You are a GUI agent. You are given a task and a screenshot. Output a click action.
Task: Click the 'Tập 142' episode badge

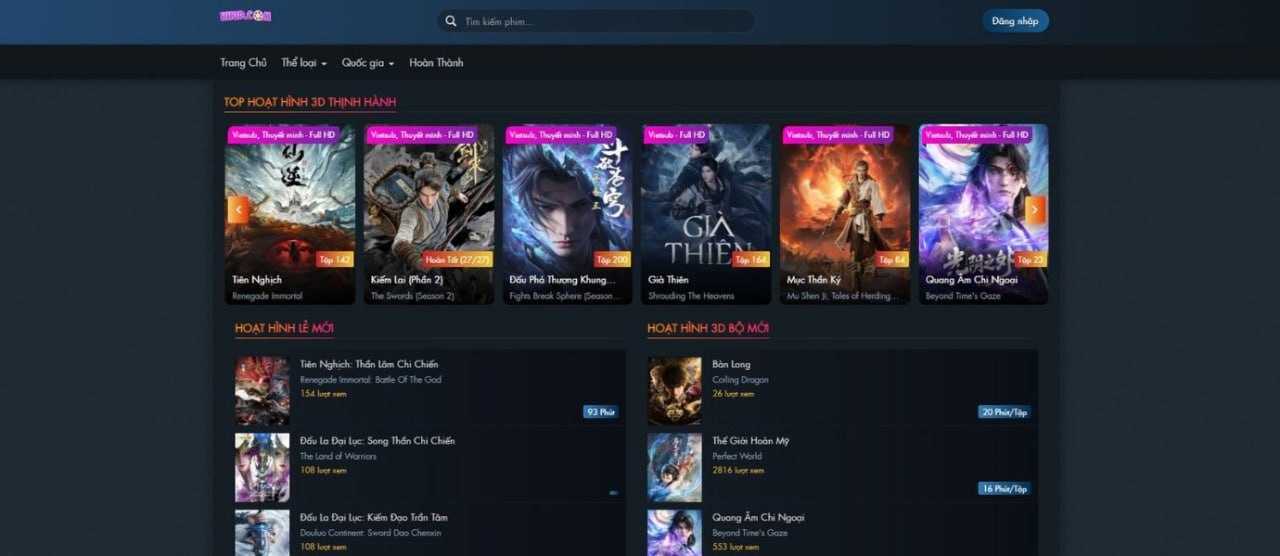[335, 260]
